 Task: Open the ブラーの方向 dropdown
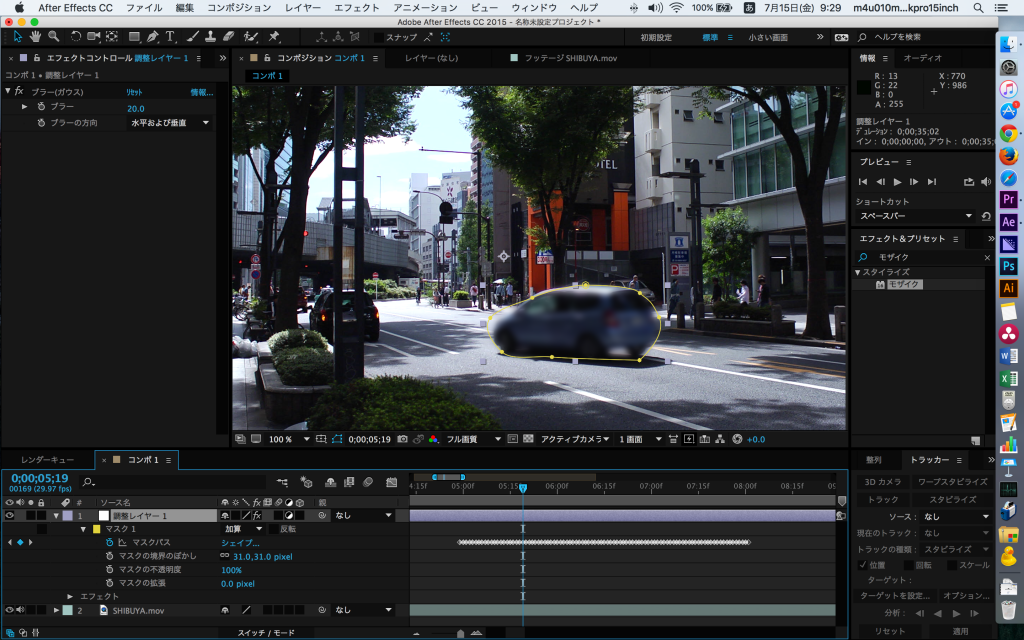tap(170, 123)
